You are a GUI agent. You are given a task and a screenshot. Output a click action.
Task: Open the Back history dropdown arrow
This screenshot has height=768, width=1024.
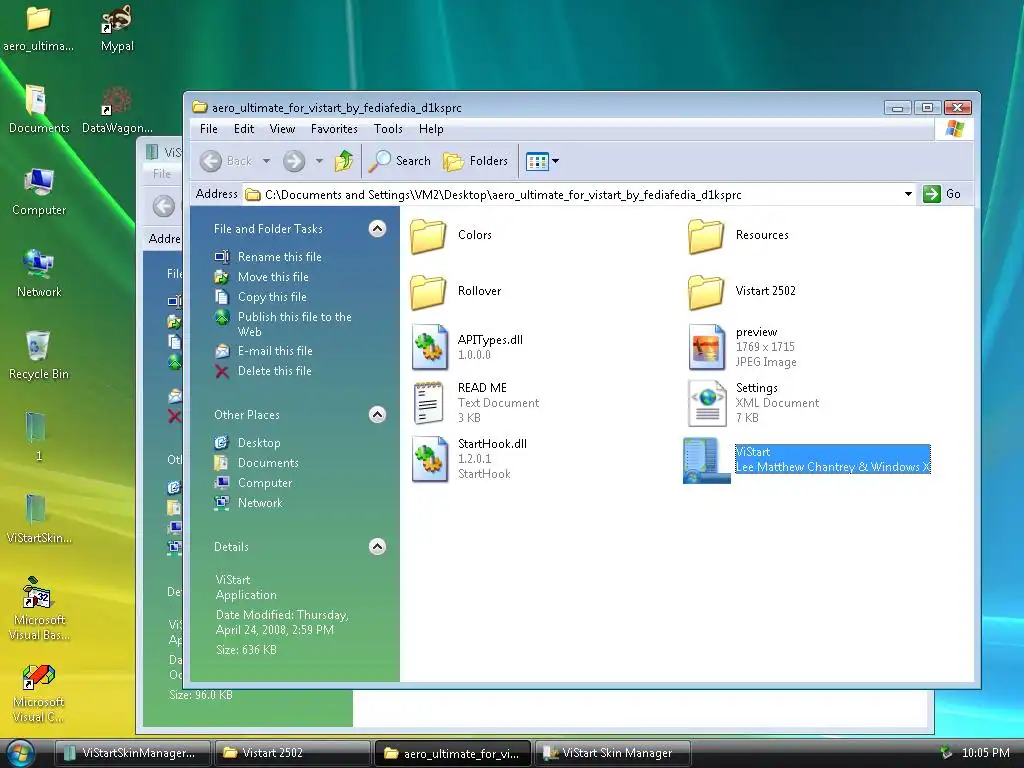(x=266, y=161)
